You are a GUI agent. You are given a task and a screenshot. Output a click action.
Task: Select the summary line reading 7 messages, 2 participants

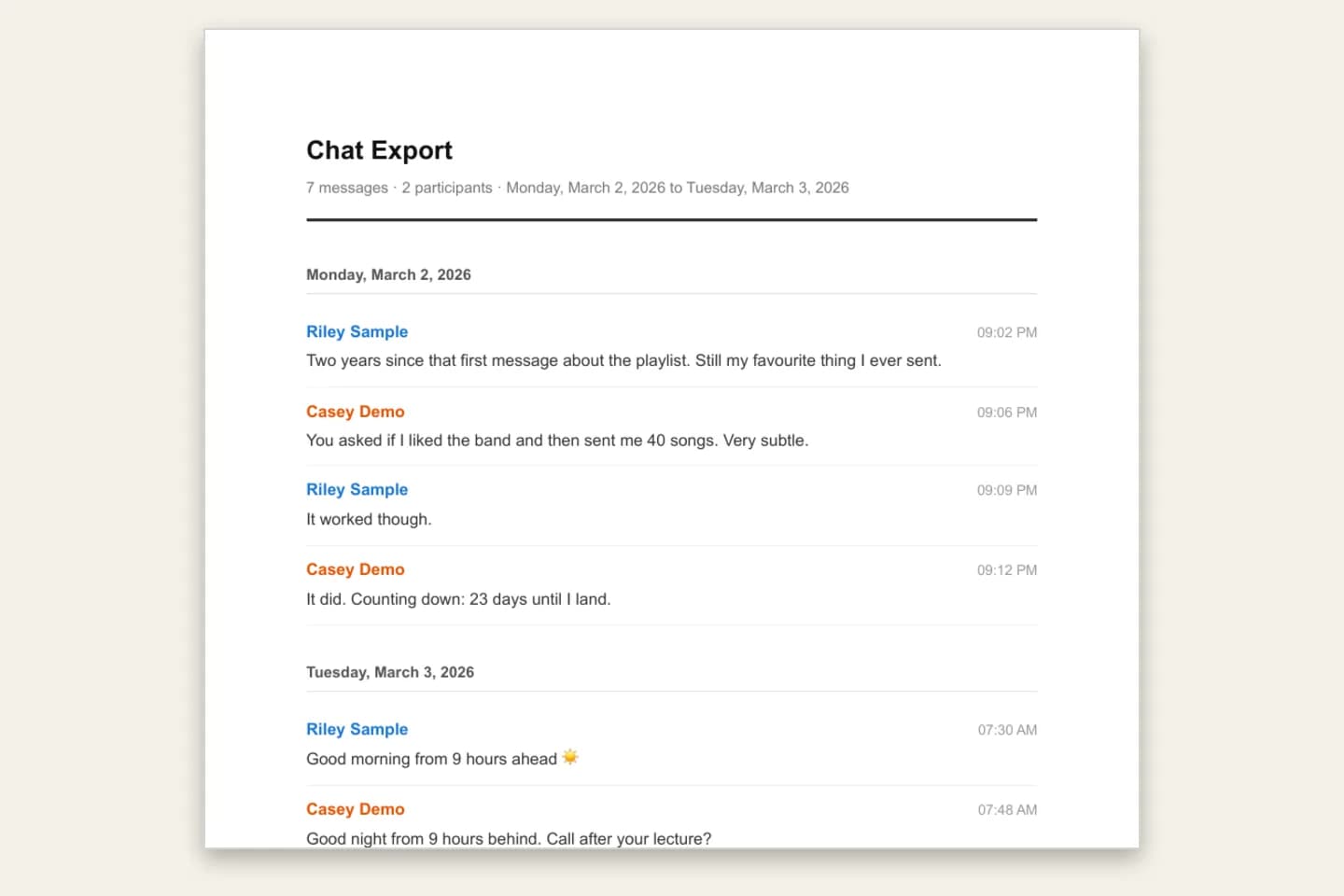pos(578,188)
